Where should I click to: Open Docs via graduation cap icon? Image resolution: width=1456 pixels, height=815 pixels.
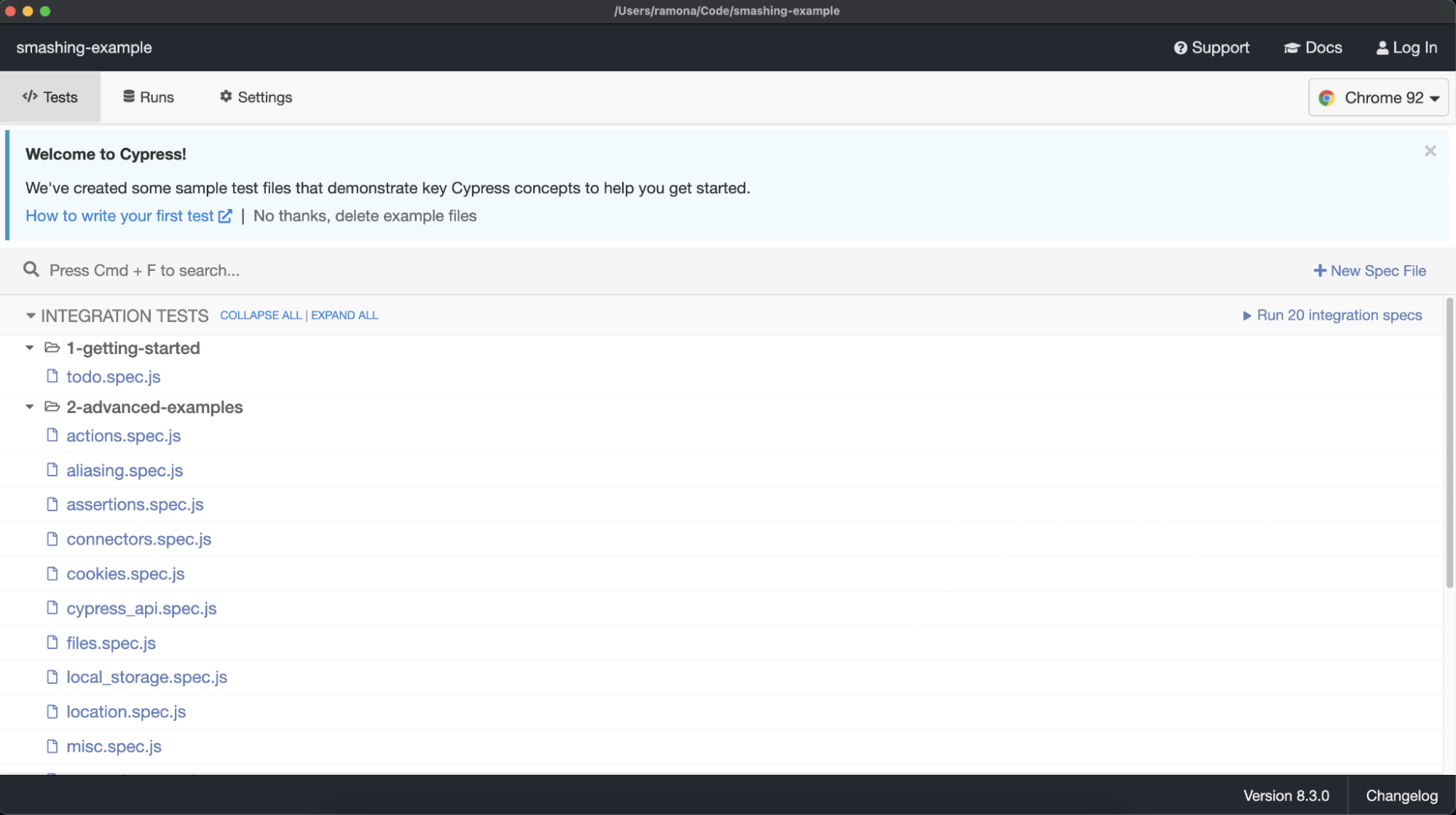[x=1291, y=48]
